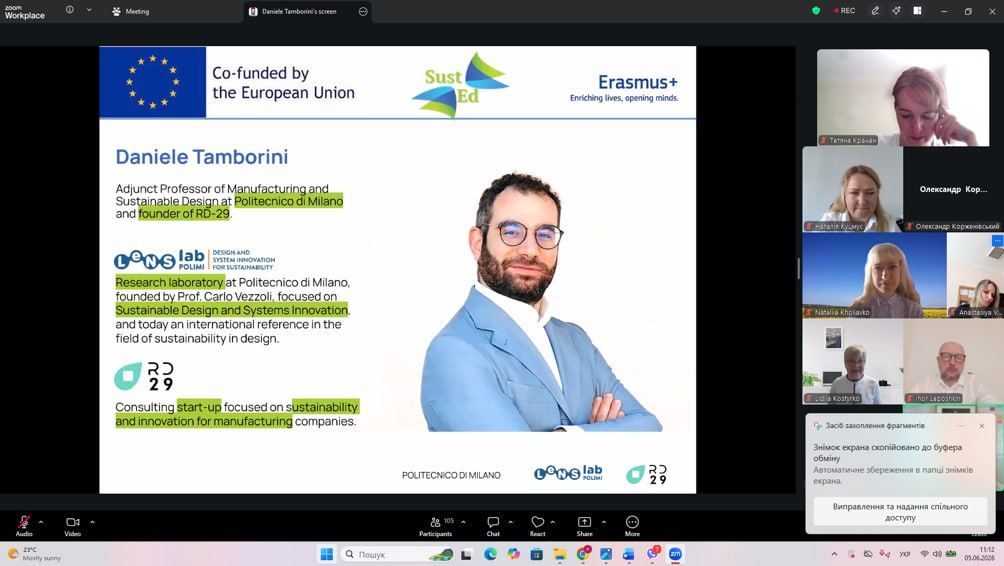Image resolution: width=1004 pixels, height=566 pixels.
Task: Open Microsoft Store from taskbar
Action: coord(537,554)
